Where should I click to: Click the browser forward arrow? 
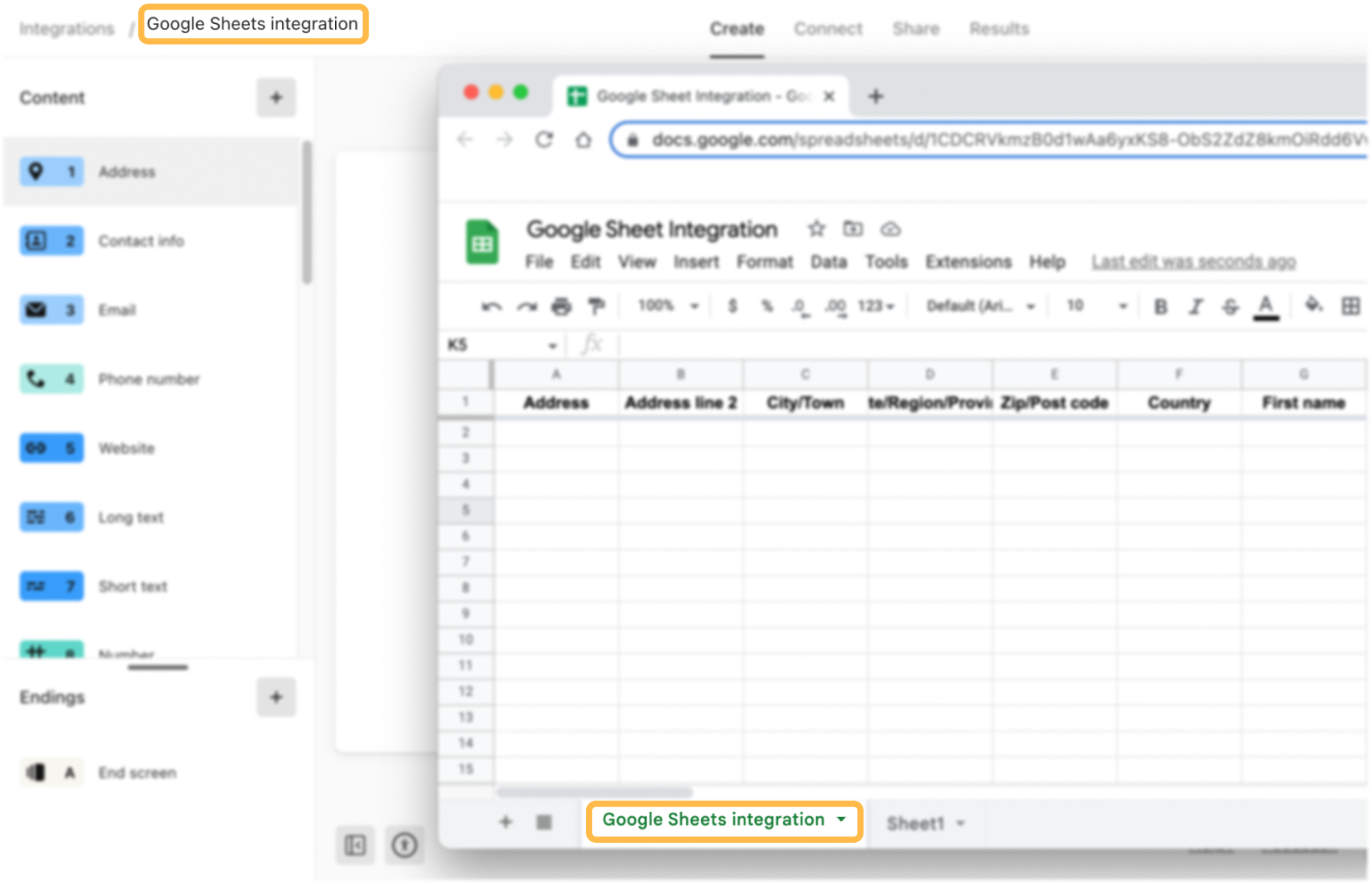(x=504, y=140)
